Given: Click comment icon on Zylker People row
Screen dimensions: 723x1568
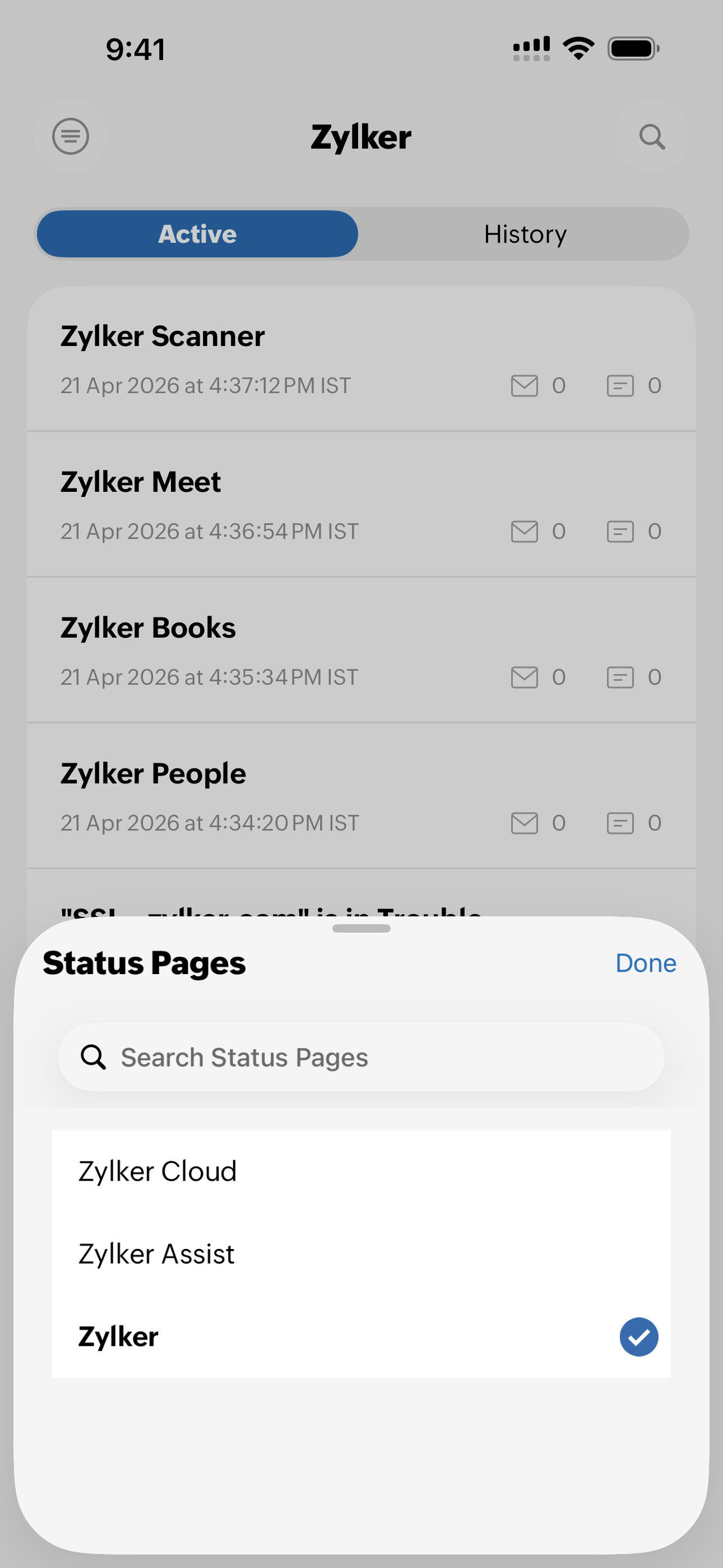Looking at the screenshot, I should click(x=619, y=823).
